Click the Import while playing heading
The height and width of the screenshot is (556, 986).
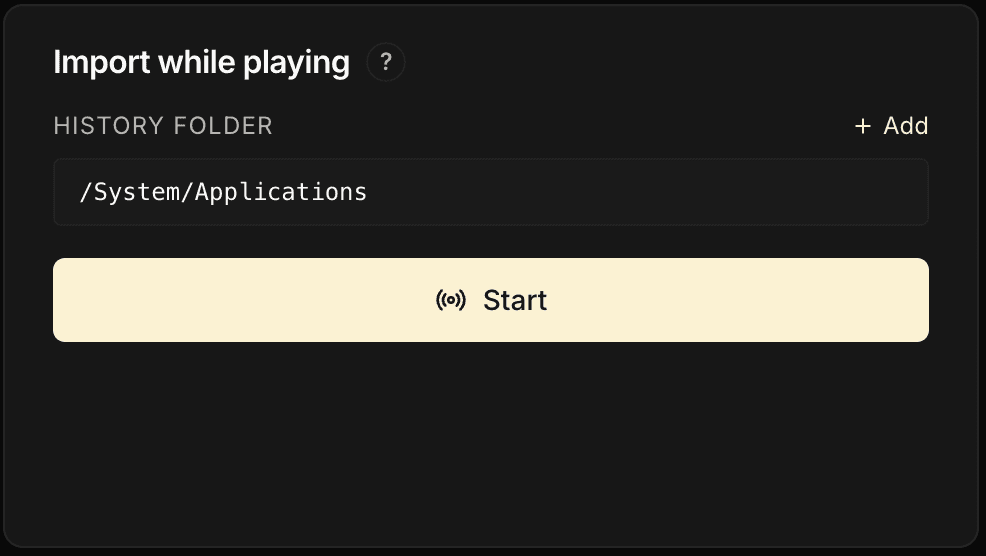[201, 63]
